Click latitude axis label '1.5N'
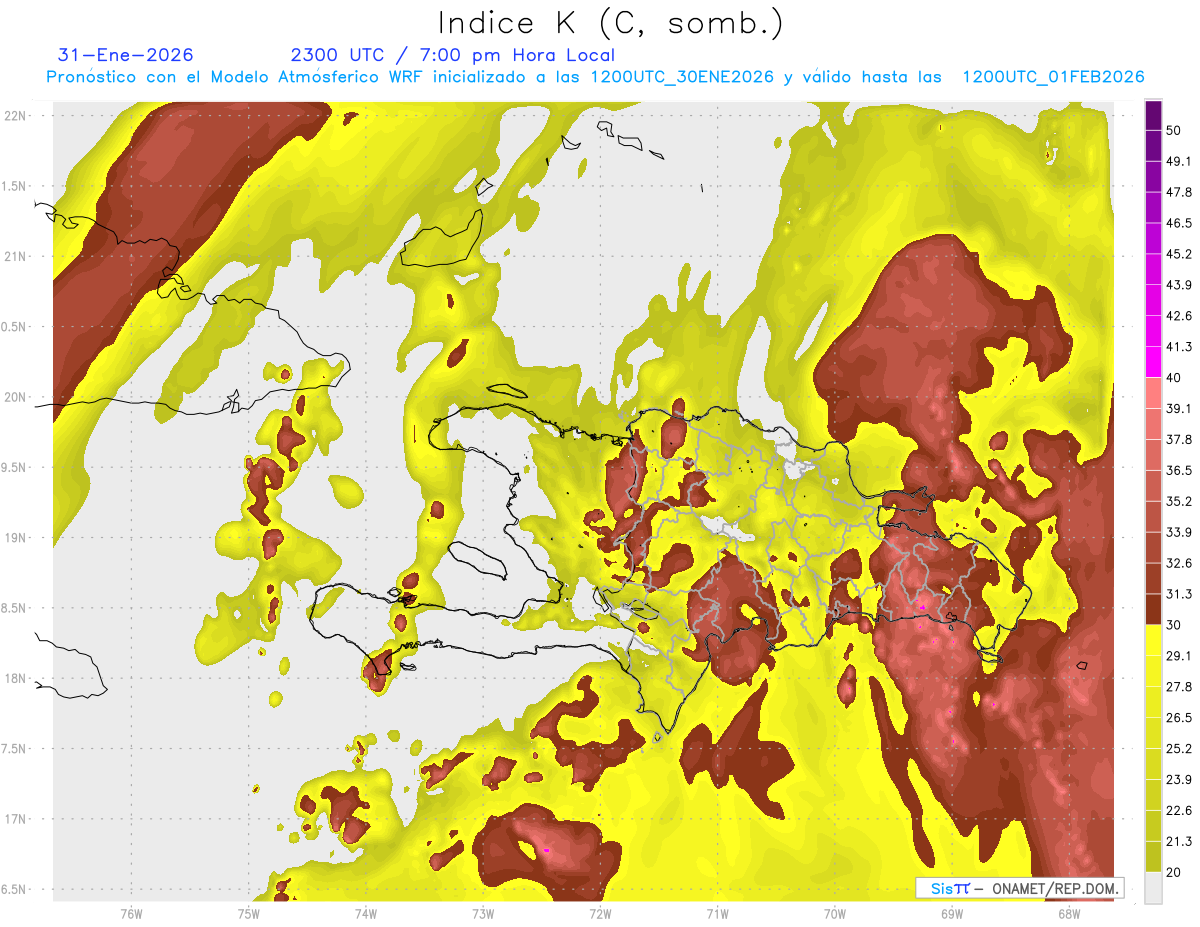 click(x=13, y=186)
